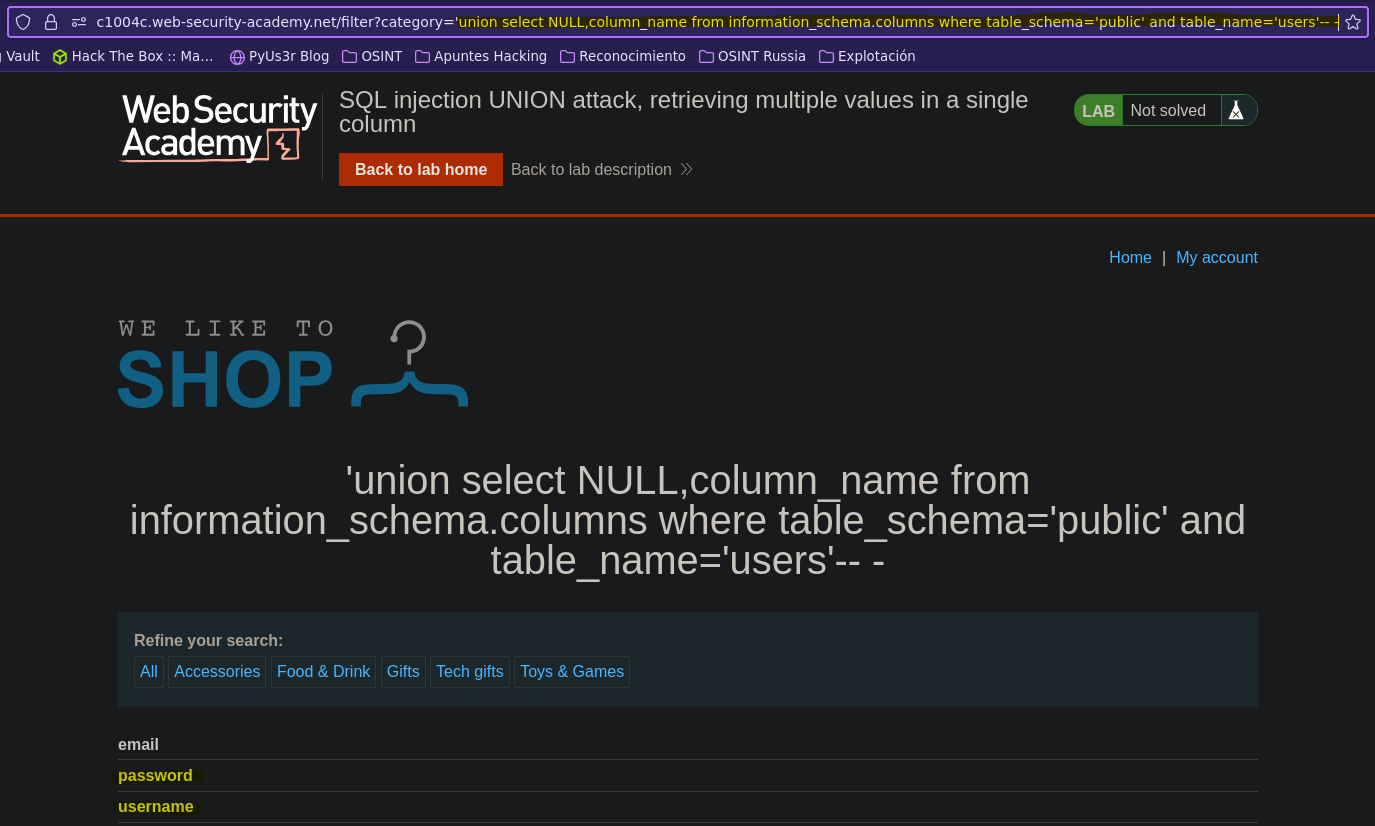This screenshot has width=1375, height=826.
Task: Open the site security padlock icon
Action: pyautogui.click(x=51, y=22)
